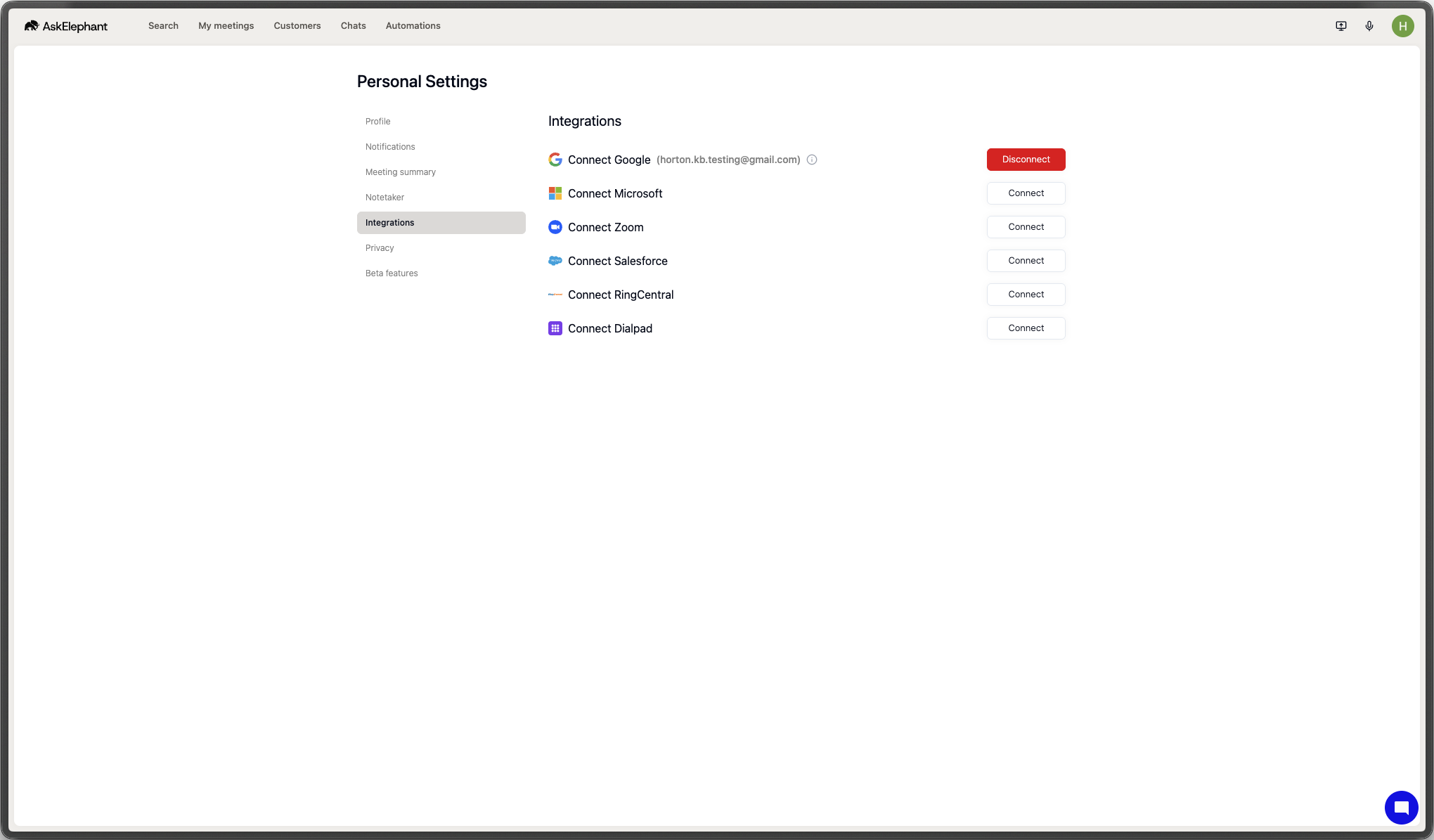This screenshot has width=1434, height=840.
Task: Open Notetaker settings
Action: point(441,198)
